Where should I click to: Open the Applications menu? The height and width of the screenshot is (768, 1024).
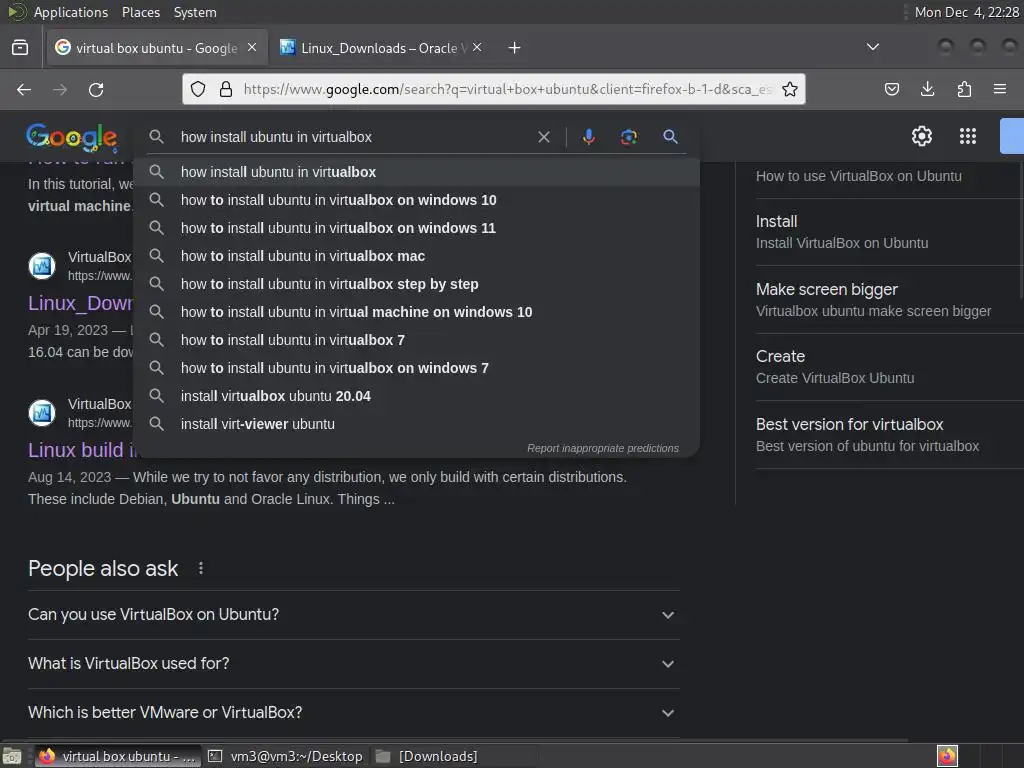[x=71, y=12]
